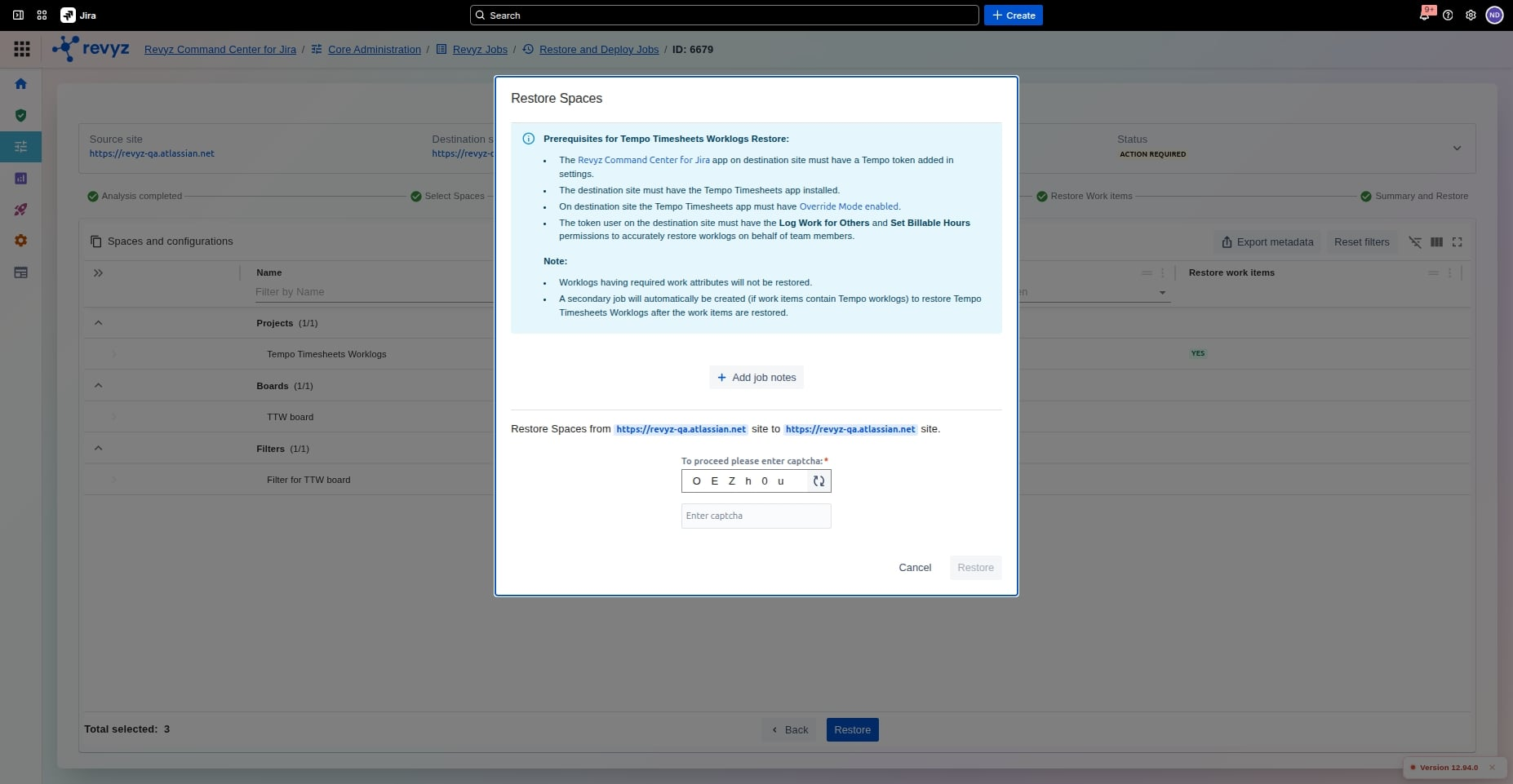Collapse the Projects group
This screenshot has width=1513, height=784.
pos(99,323)
